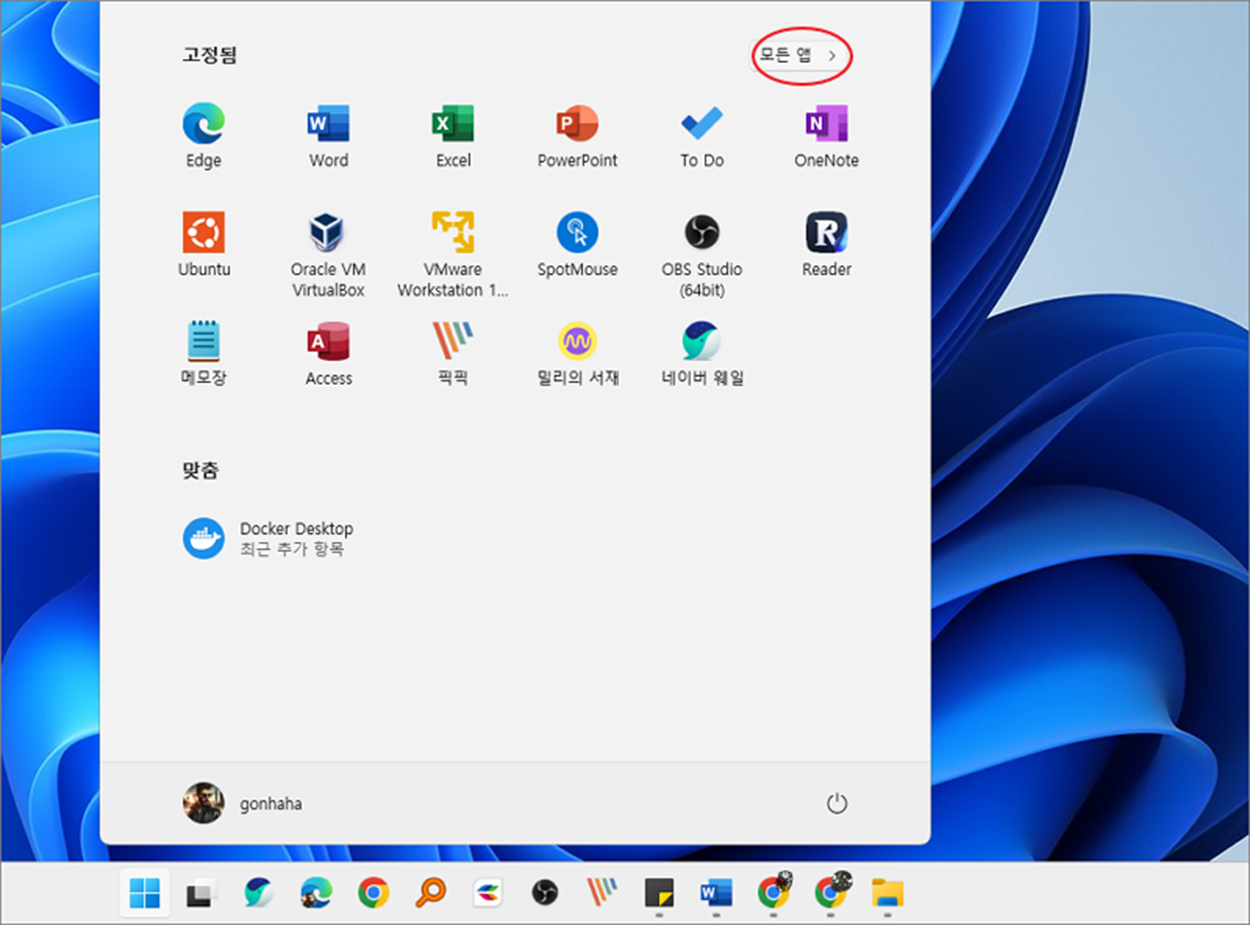Open Excel from the pinned apps

[453, 136]
